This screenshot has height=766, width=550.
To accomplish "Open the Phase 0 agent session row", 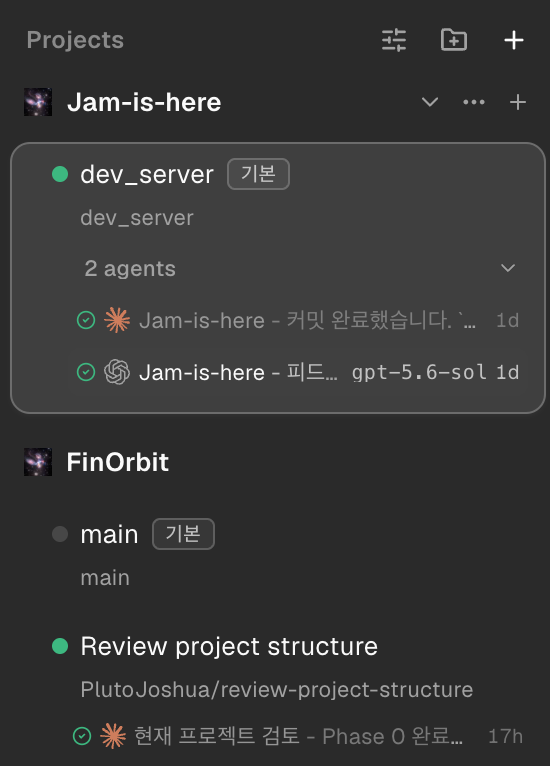I will [298, 736].
